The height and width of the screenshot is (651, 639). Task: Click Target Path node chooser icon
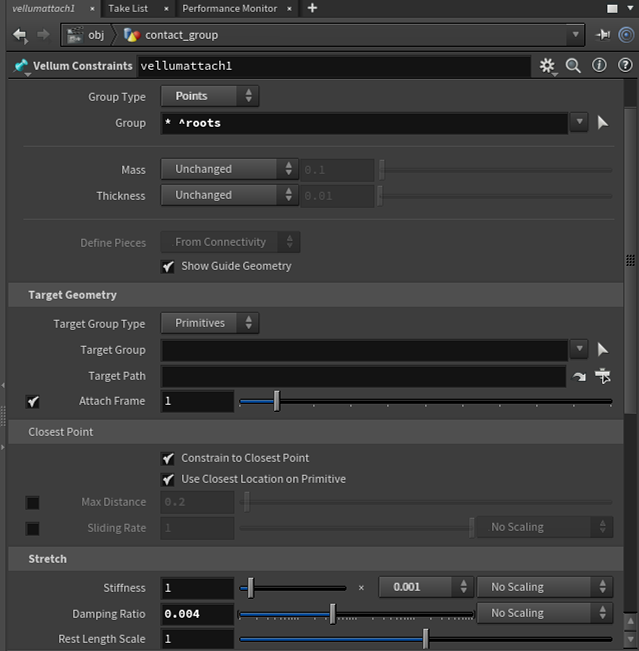point(603,376)
